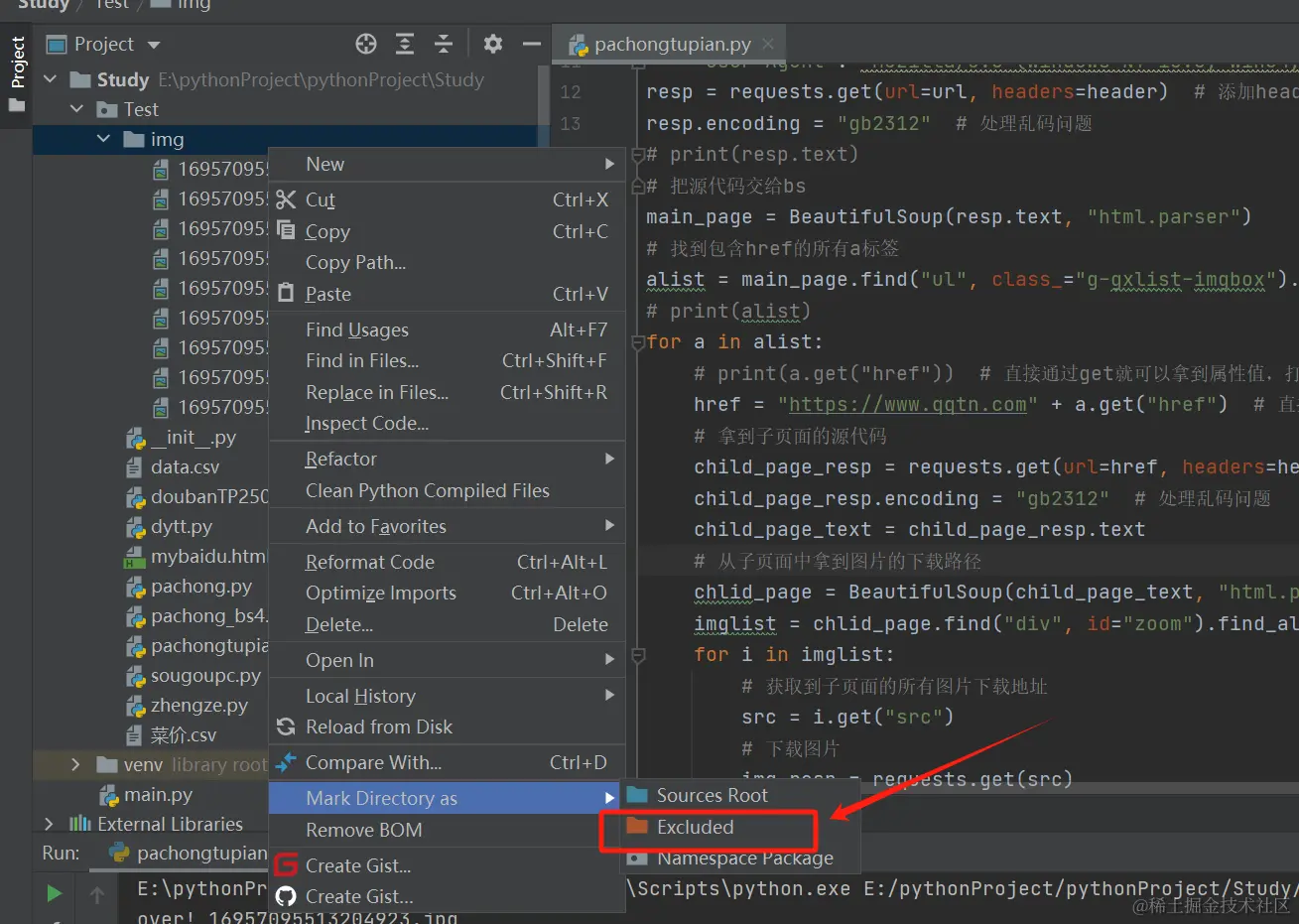Expand the venv library root folder
1299x924 pixels.
pos(75,764)
